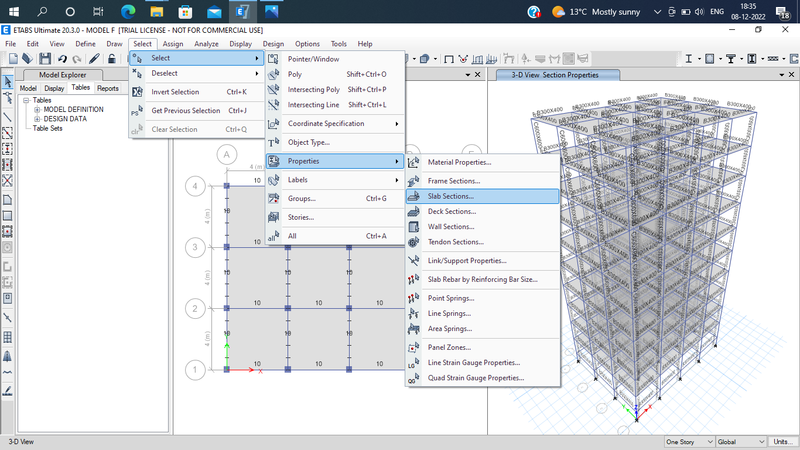Expand the MODEL DEFINITION tree node
The height and width of the screenshot is (450, 800).
pyautogui.click(x=37, y=110)
